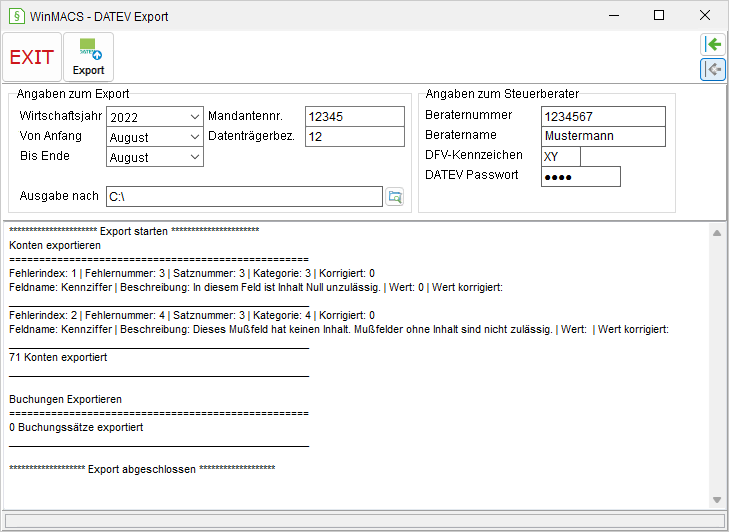
Task: Click the Datenträgerbez. input field
Action: pos(355,137)
